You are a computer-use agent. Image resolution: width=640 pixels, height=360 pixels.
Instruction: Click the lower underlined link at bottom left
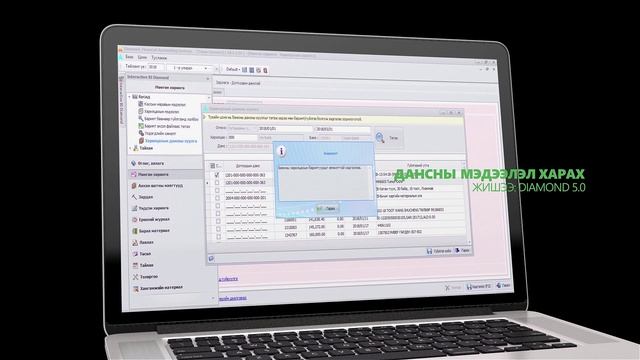[x=233, y=298]
